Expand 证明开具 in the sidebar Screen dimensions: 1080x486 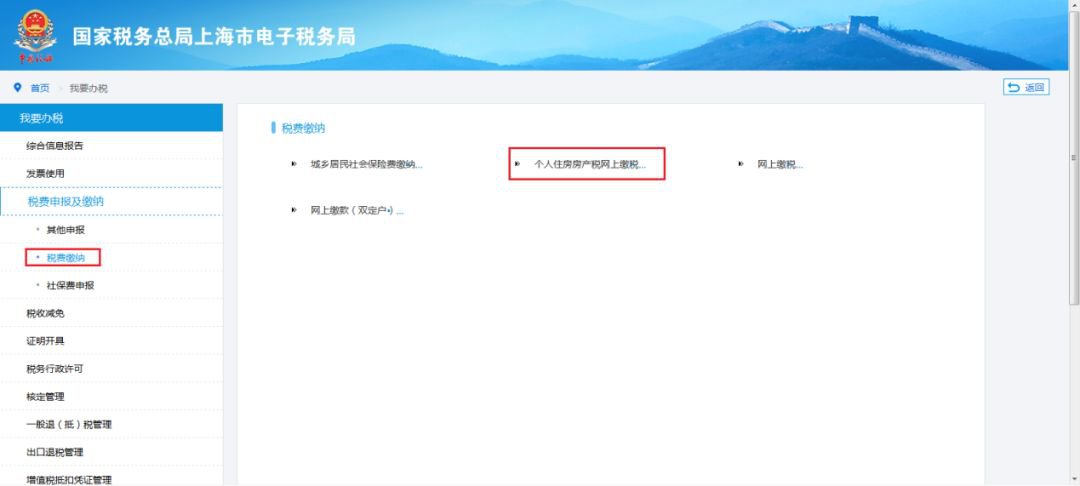coord(45,341)
